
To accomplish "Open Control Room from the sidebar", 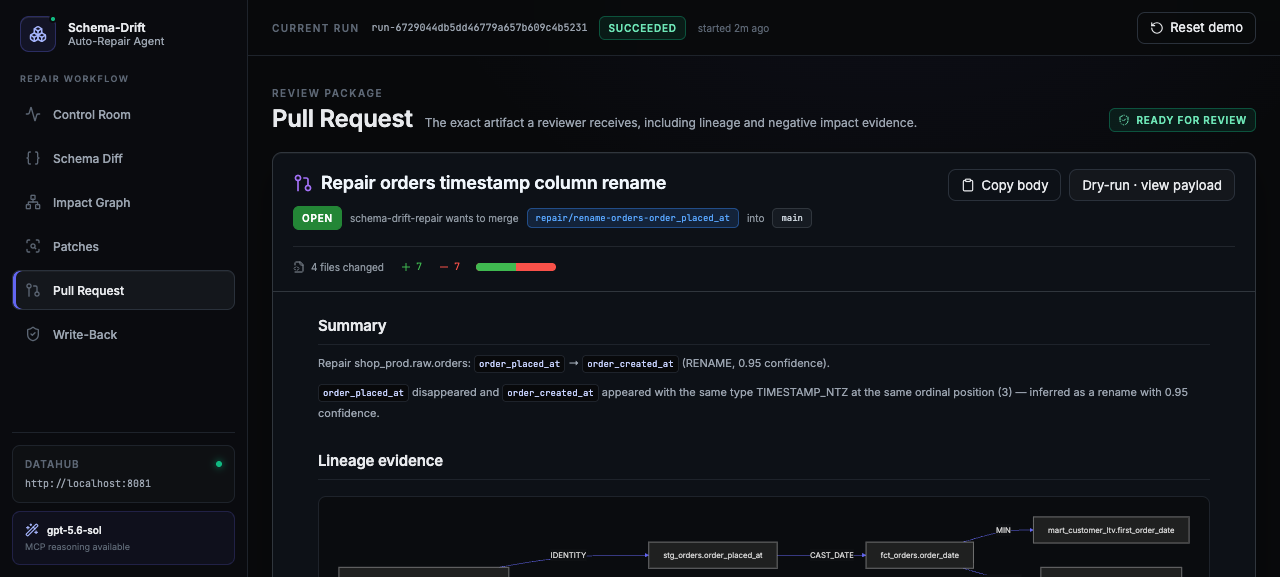I will [x=124, y=115].
